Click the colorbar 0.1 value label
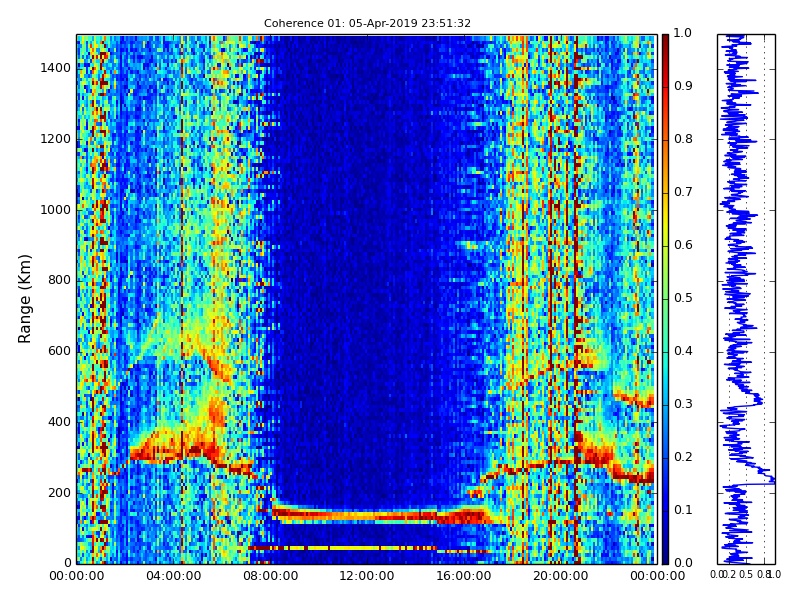800x600 pixels. click(683, 510)
